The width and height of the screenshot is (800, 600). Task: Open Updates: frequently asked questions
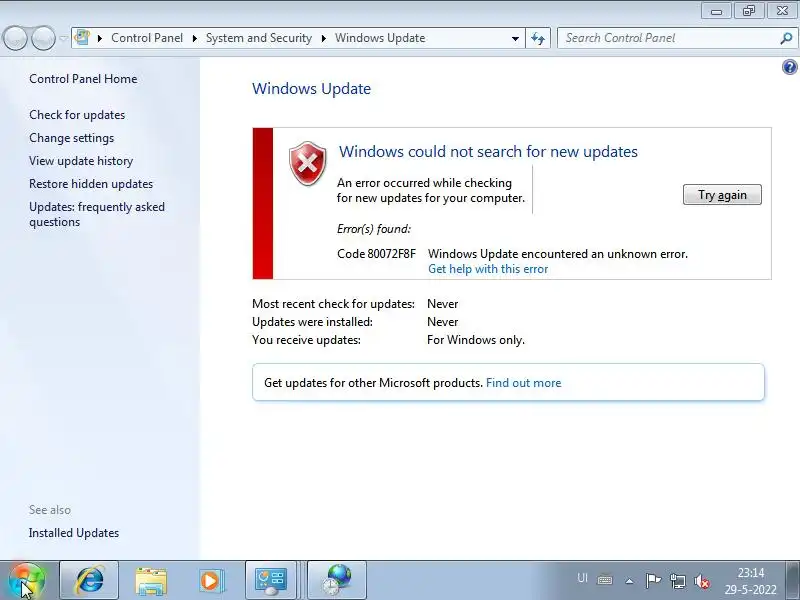tap(97, 214)
